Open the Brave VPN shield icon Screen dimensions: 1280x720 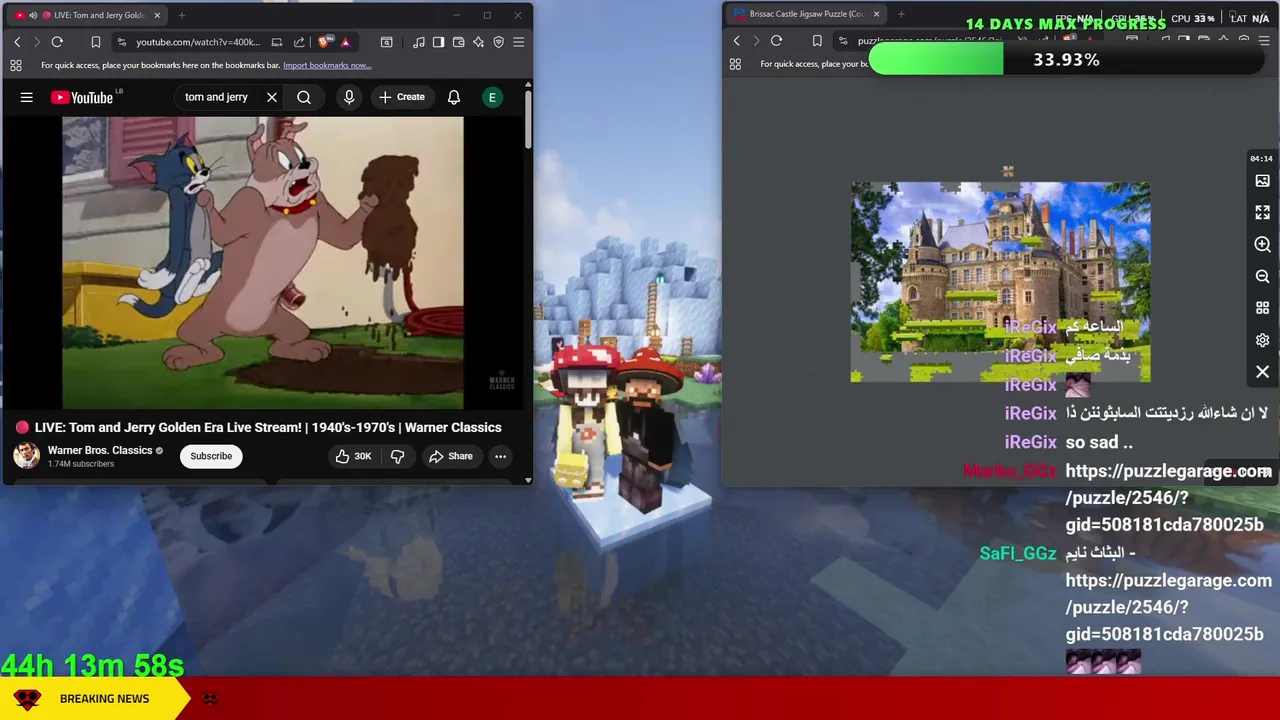(498, 42)
